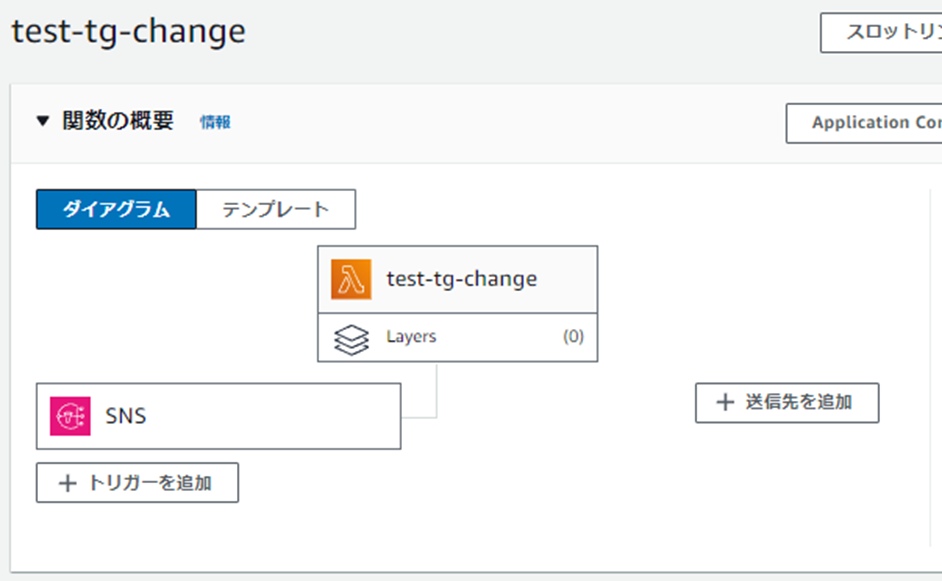This screenshot has width=942, height=581.
Task: Click the Layers label under the function
Action: (411, 337)
